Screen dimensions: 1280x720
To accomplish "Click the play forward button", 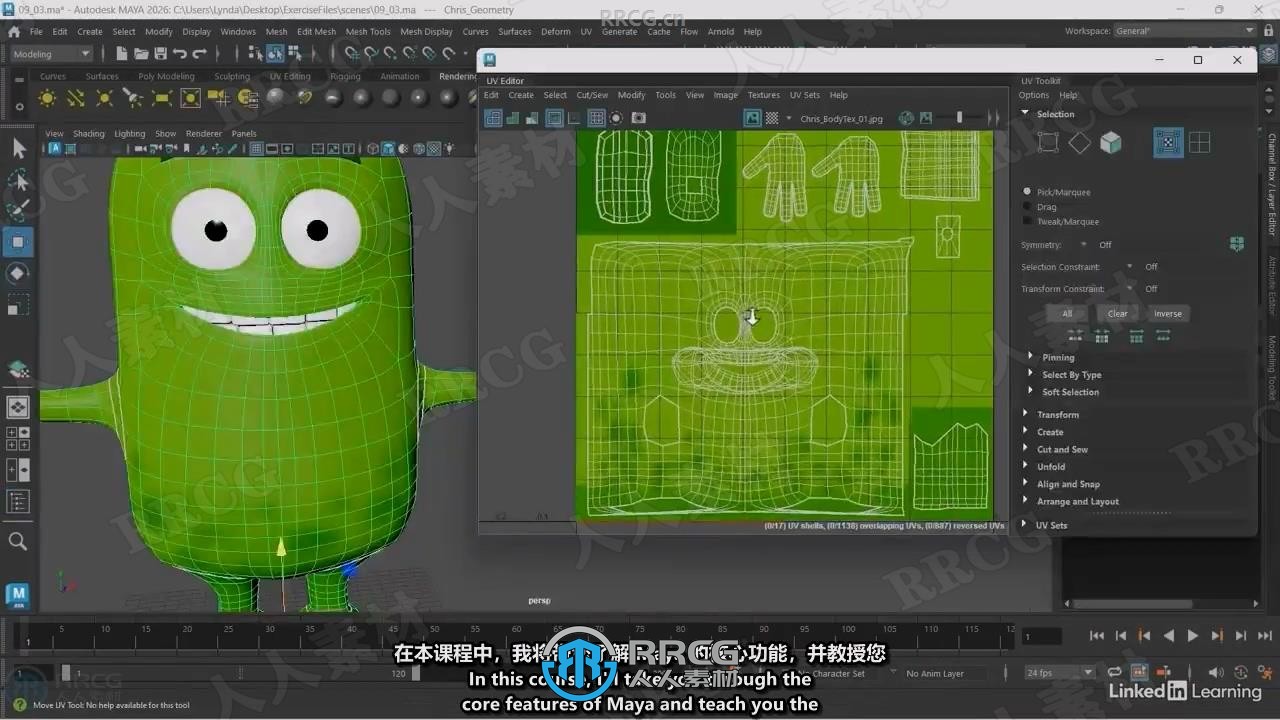I will [x=1192, y=636].
